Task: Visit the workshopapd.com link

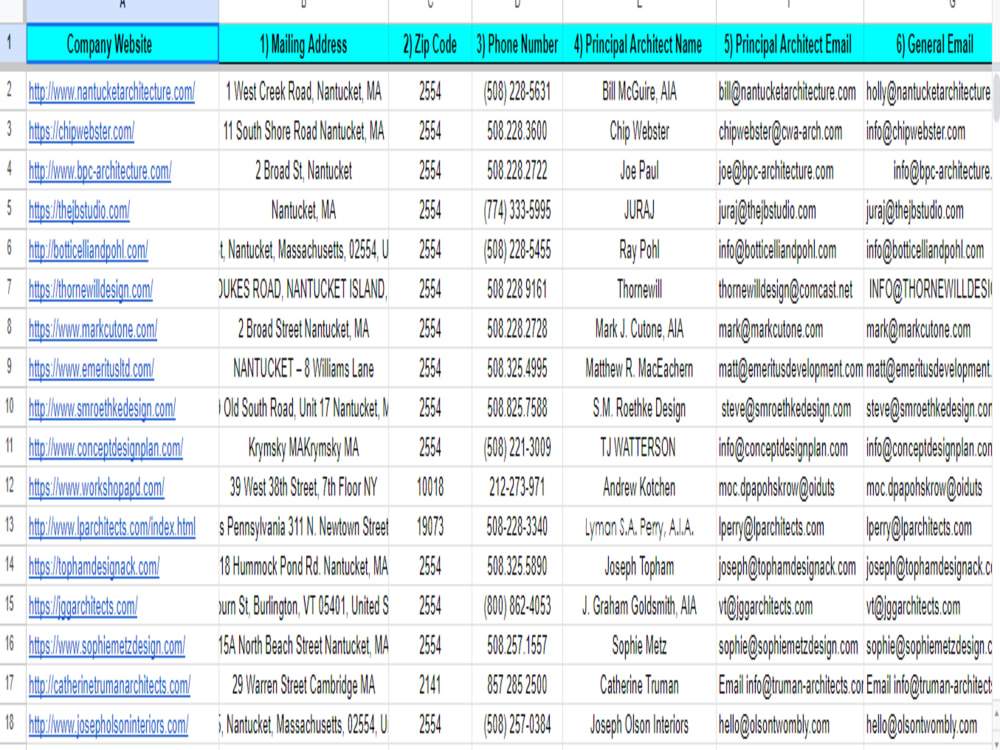Action: (x=96, y=488)
